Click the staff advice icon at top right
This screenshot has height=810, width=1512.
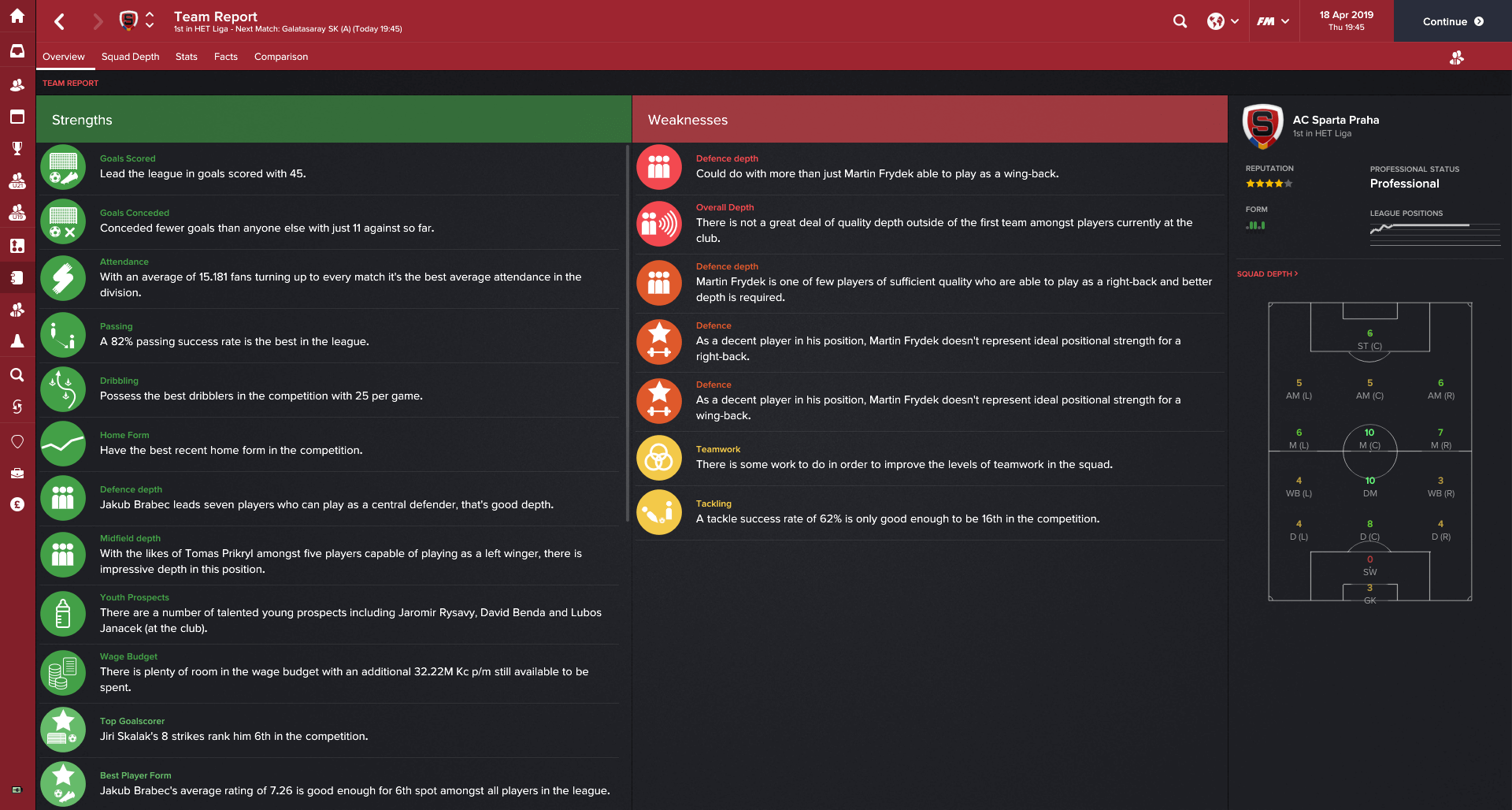pos(1456,57)
